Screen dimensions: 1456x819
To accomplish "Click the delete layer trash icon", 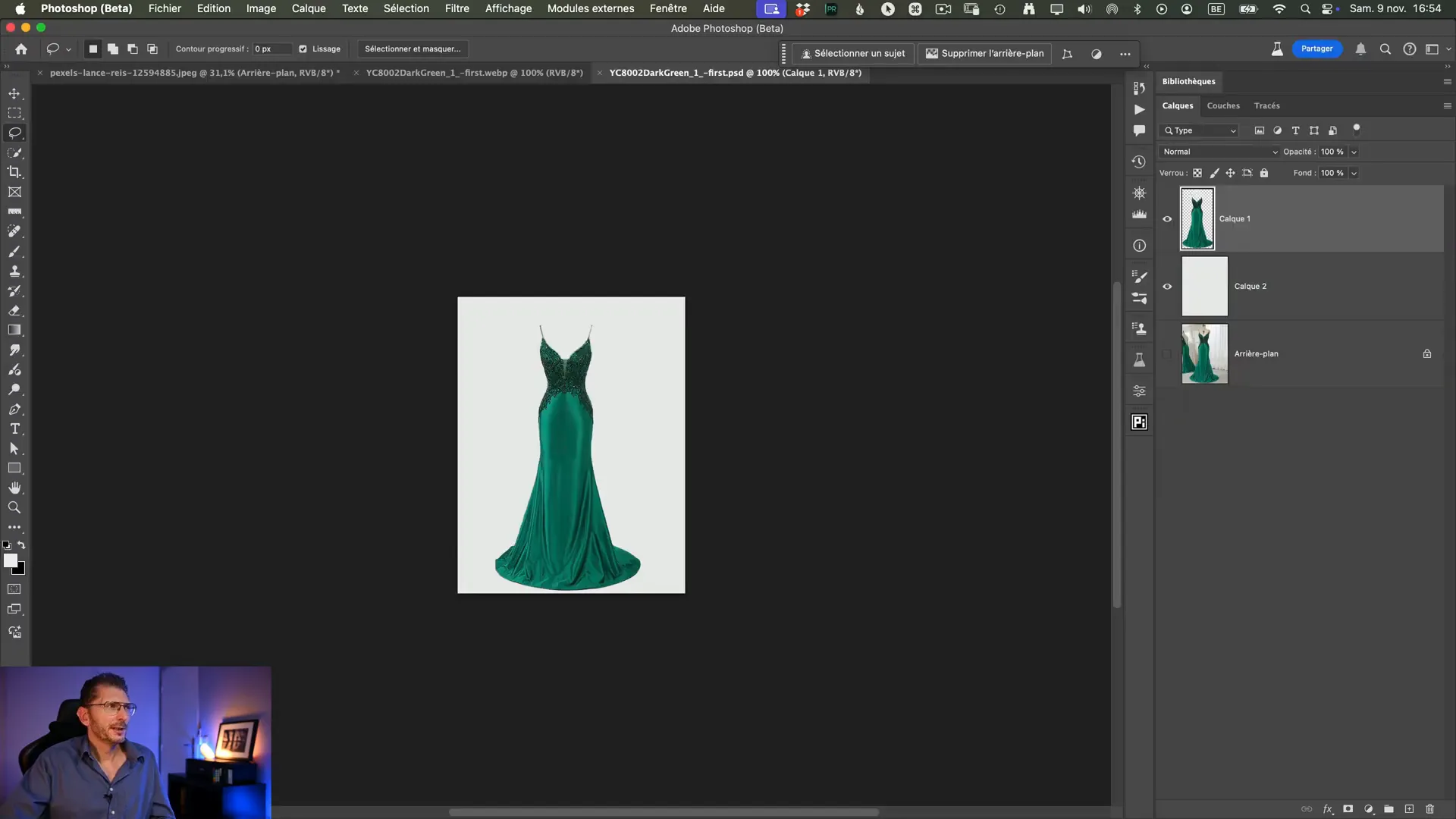I will 1429,809.
